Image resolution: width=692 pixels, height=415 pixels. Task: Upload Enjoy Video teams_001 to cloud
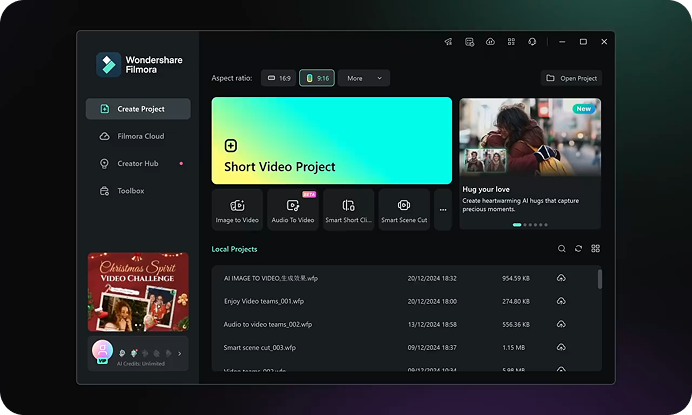(x=561, y=301)
